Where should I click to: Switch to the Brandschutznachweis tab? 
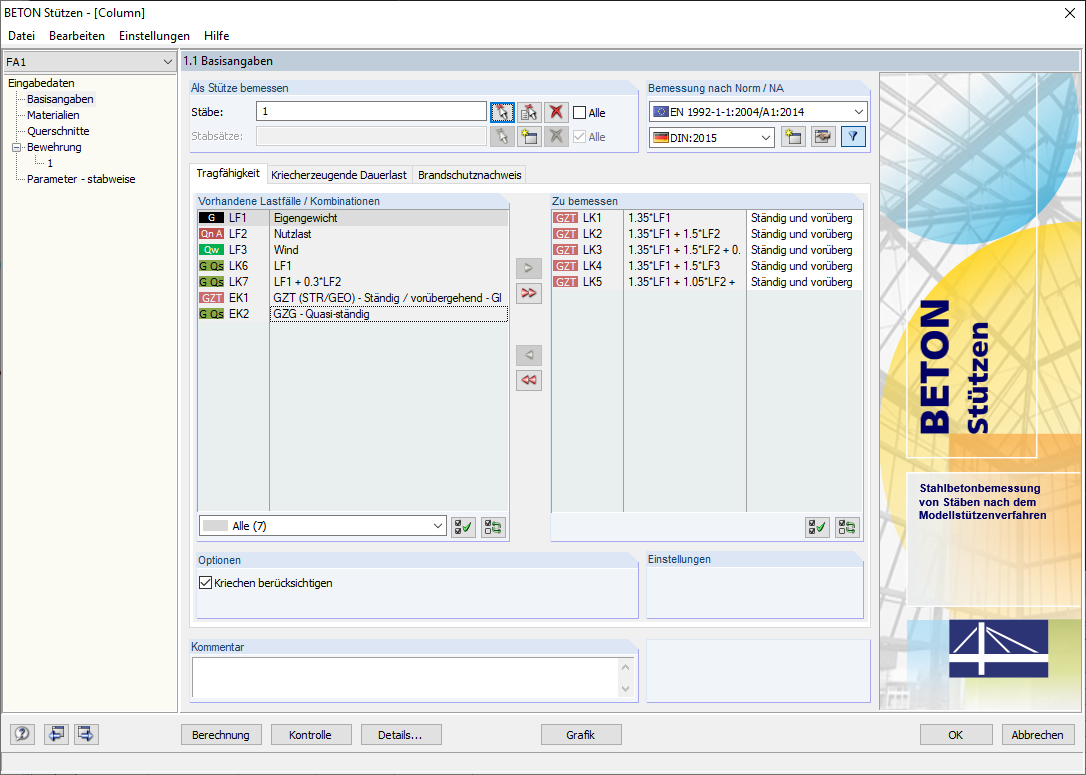[x=470, y=174]
